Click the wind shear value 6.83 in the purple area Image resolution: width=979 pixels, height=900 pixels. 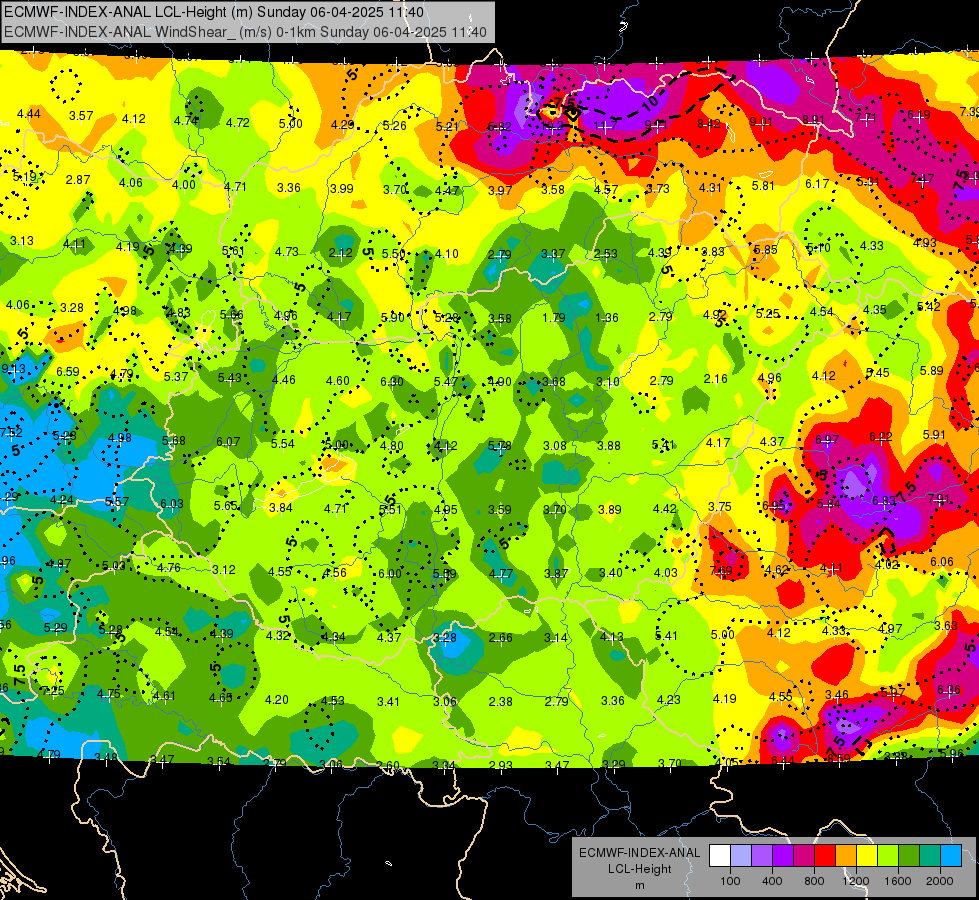[883, 501]
